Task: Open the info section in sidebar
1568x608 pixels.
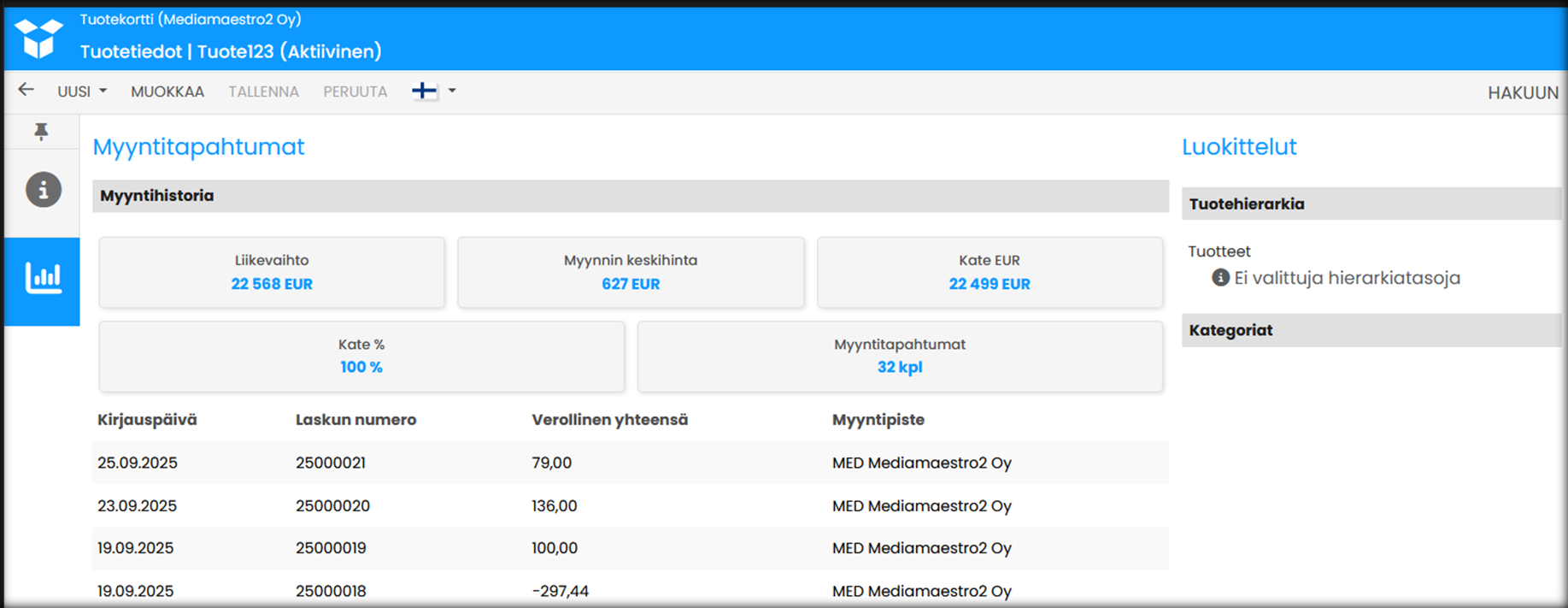Action: [x=43, y=190]
